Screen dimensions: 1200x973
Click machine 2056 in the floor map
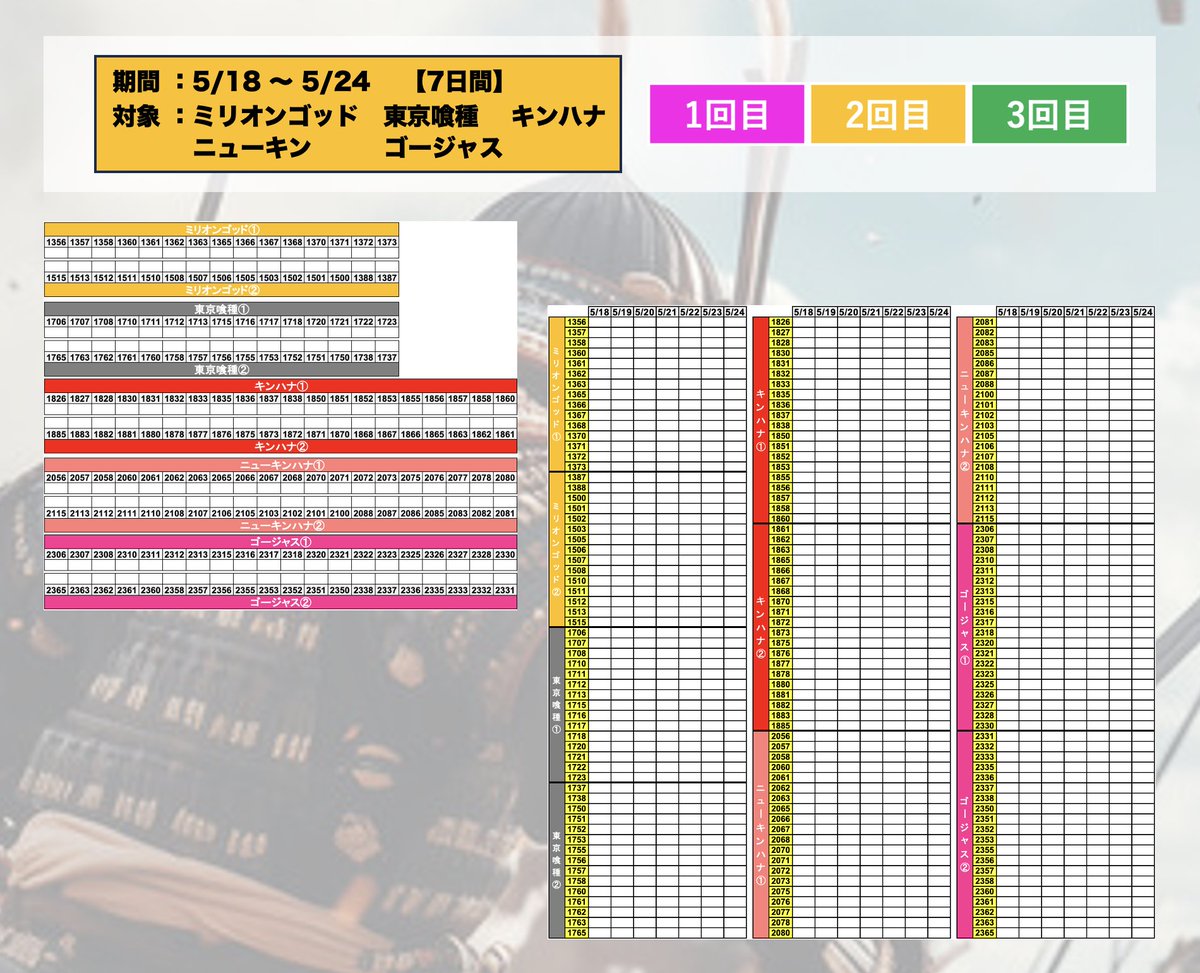tap(56, 478)
